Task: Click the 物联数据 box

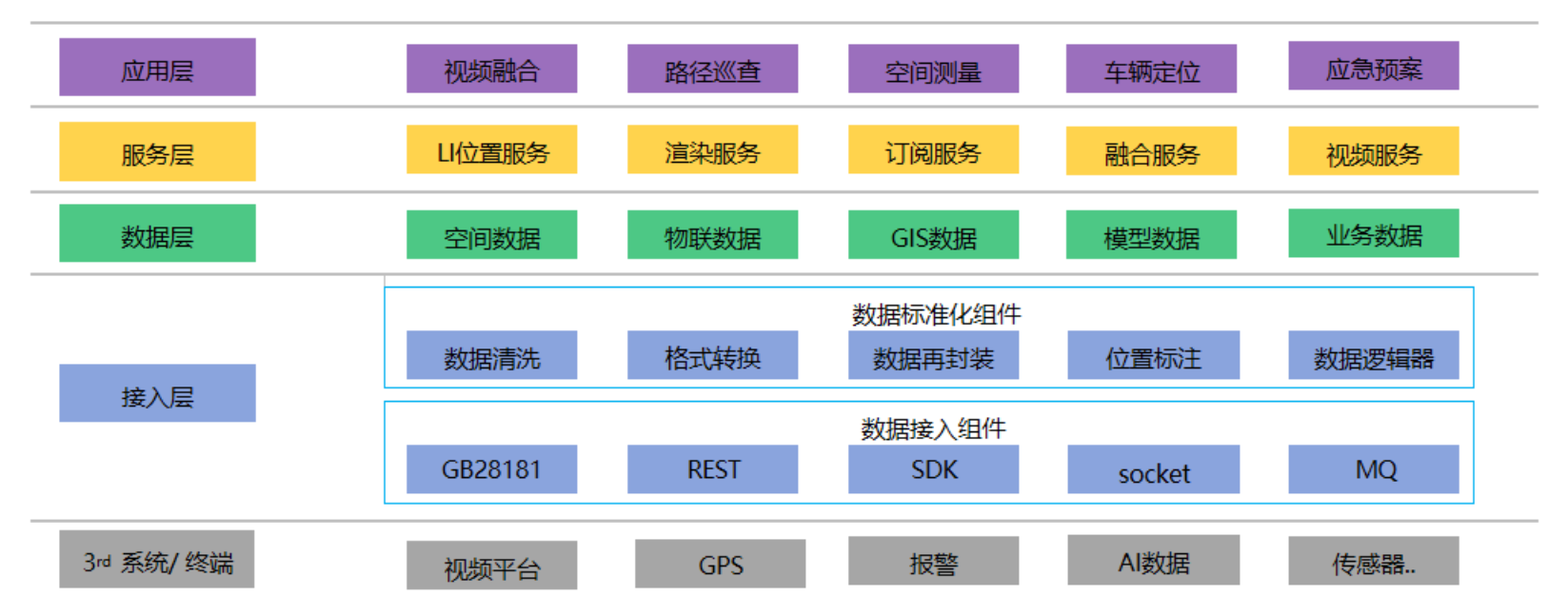Action: tap(712, 235)
